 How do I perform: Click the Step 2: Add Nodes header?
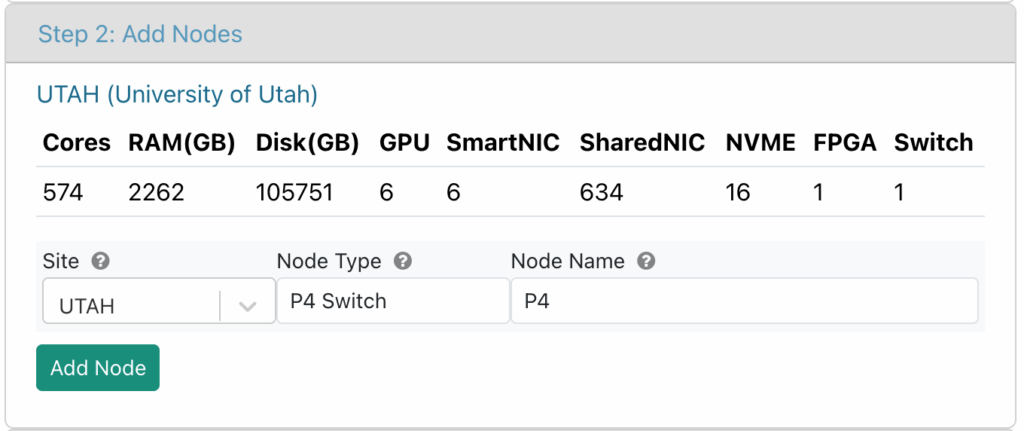point(140,34)
